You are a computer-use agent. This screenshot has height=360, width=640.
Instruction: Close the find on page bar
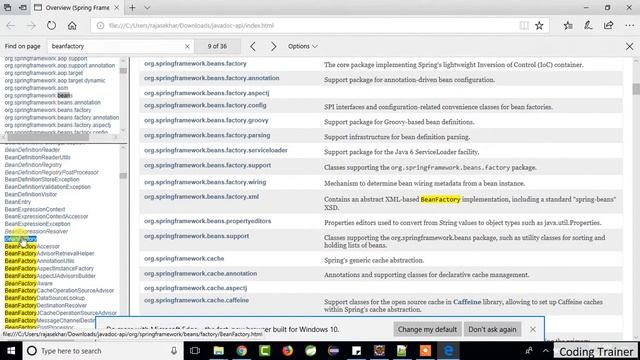pyautogui.click(x=629, y=46)
